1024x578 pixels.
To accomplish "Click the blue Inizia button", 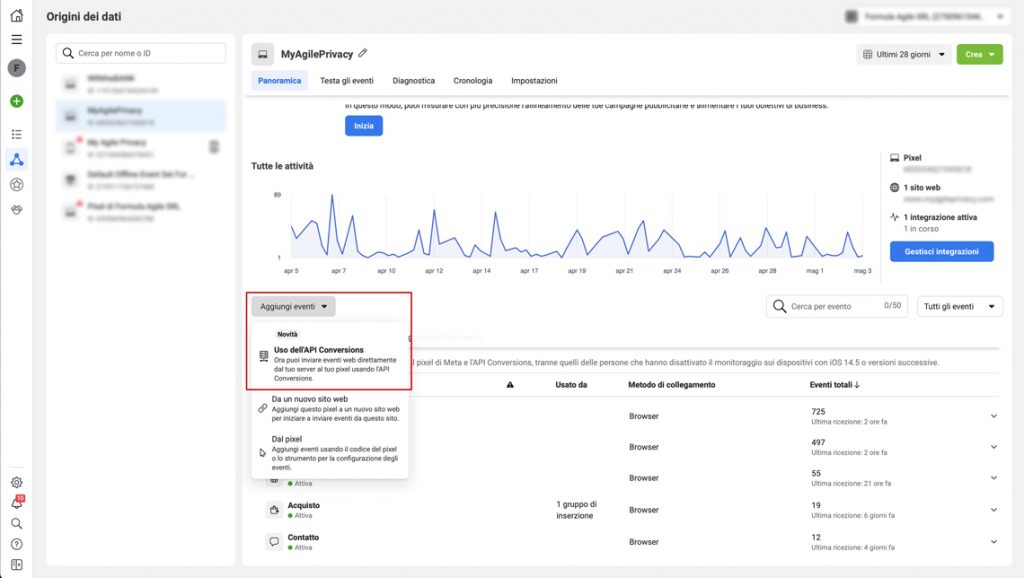I will point(364,125).
